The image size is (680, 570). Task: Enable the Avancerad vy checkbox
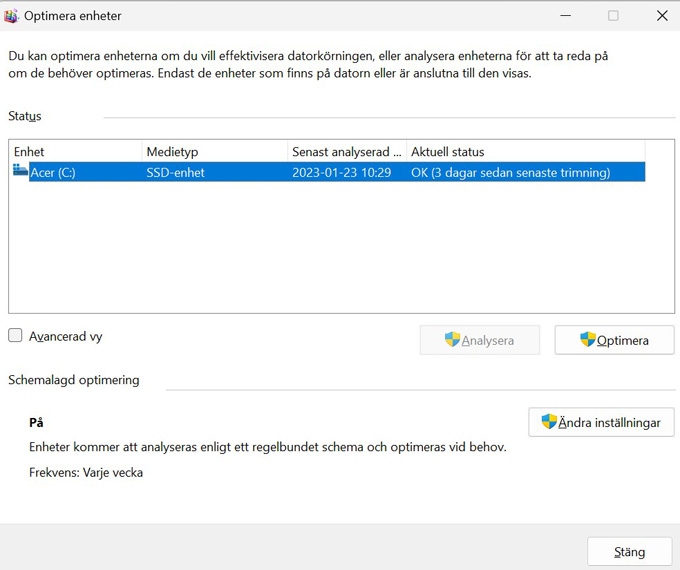click(x=15, y=335)
